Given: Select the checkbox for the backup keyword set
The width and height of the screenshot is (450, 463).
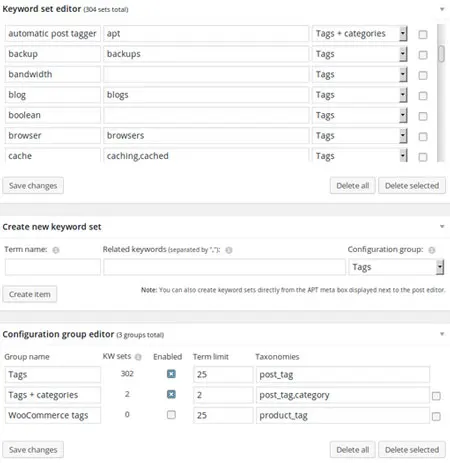Looking at the screenshot, I should coord(423,55).
